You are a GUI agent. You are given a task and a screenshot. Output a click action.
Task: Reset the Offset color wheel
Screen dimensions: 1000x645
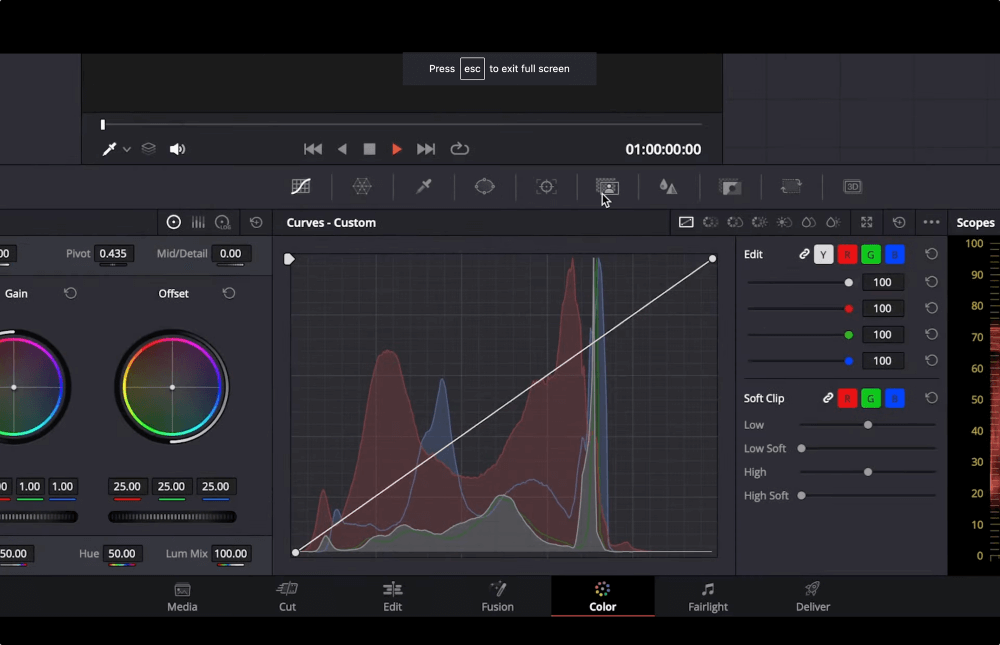pyautogui.click(x=228, y=293)
